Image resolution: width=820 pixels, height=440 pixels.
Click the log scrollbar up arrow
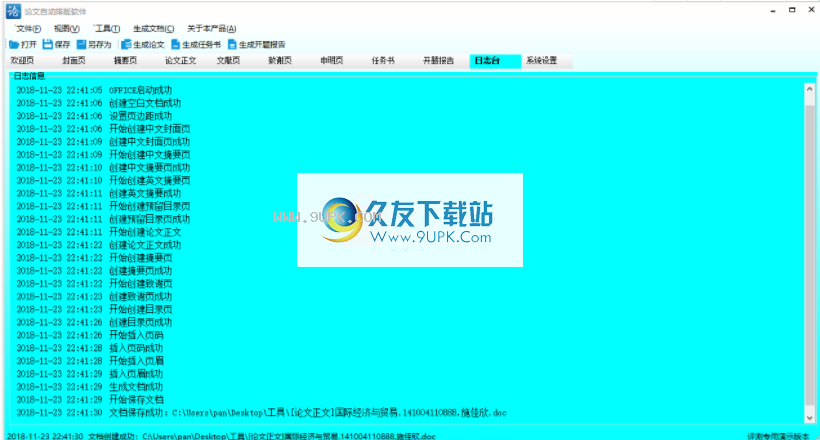(x=810, y=89)
